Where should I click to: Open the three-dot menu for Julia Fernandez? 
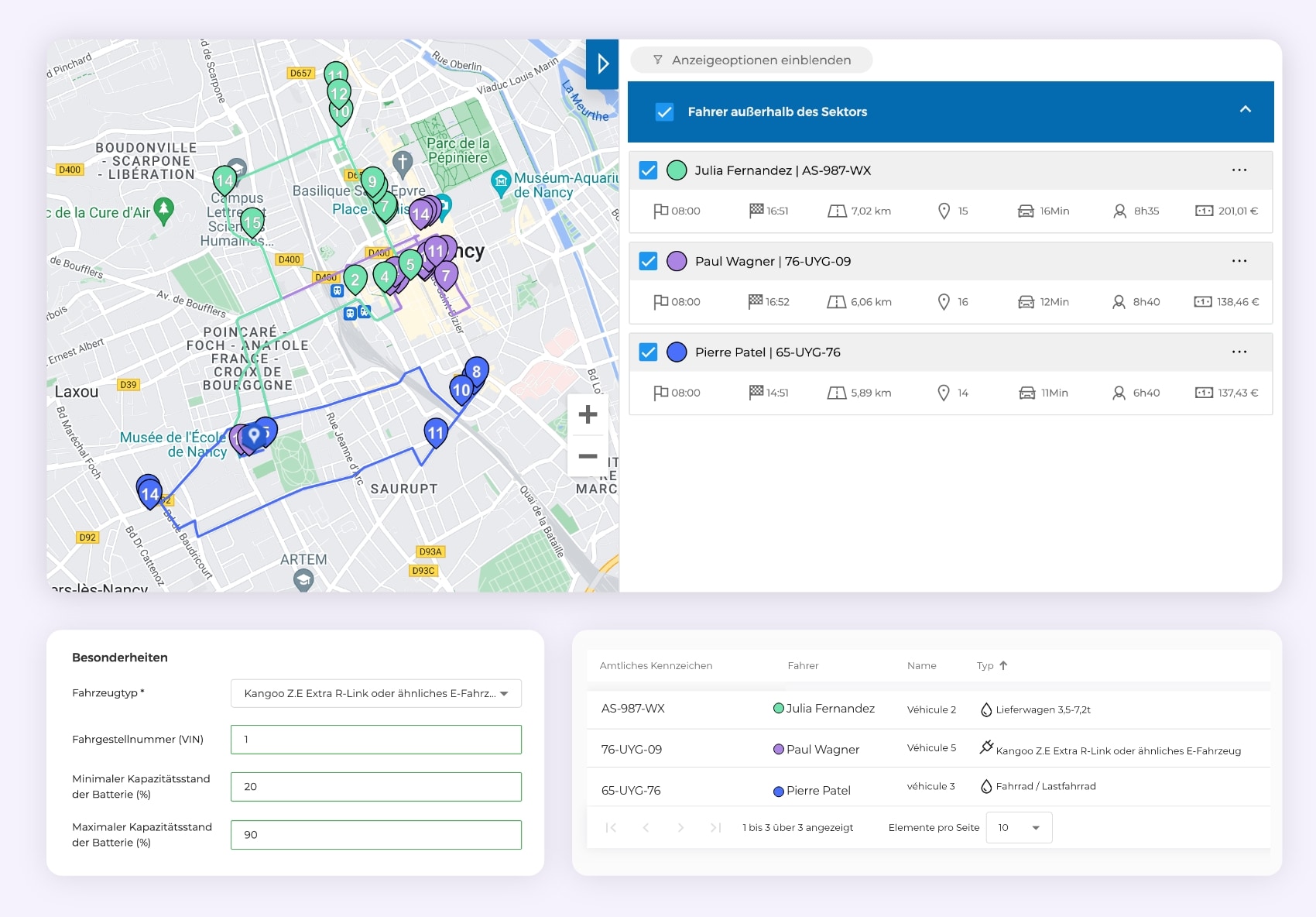[x=1239, y=170]
